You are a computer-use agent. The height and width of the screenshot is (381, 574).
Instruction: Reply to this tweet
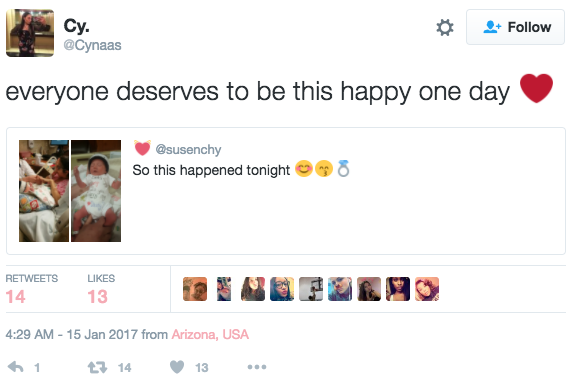click(16, 367)
